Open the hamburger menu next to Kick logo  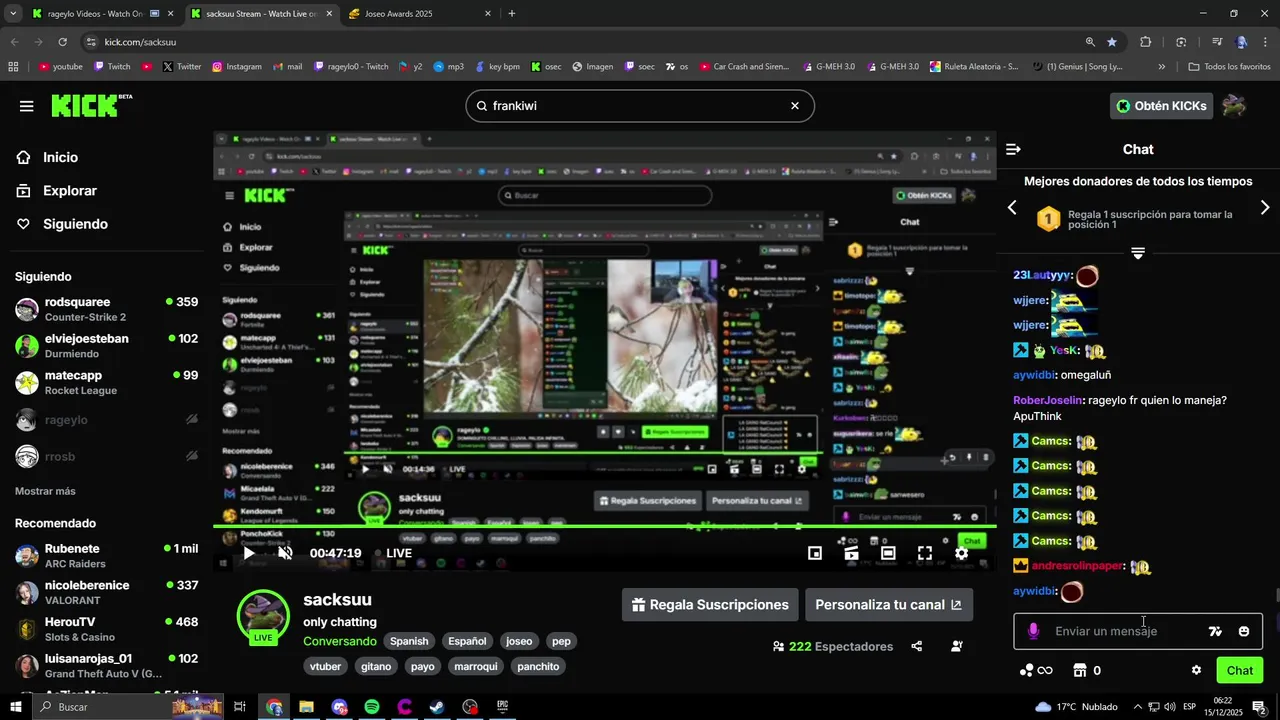26,106
